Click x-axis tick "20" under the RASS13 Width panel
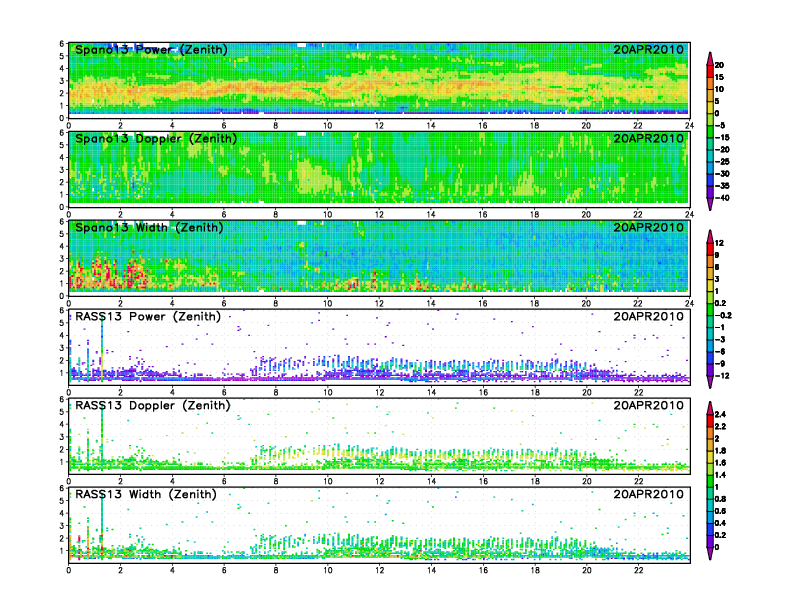Screen dimensions: 792x612 (586, 570)
